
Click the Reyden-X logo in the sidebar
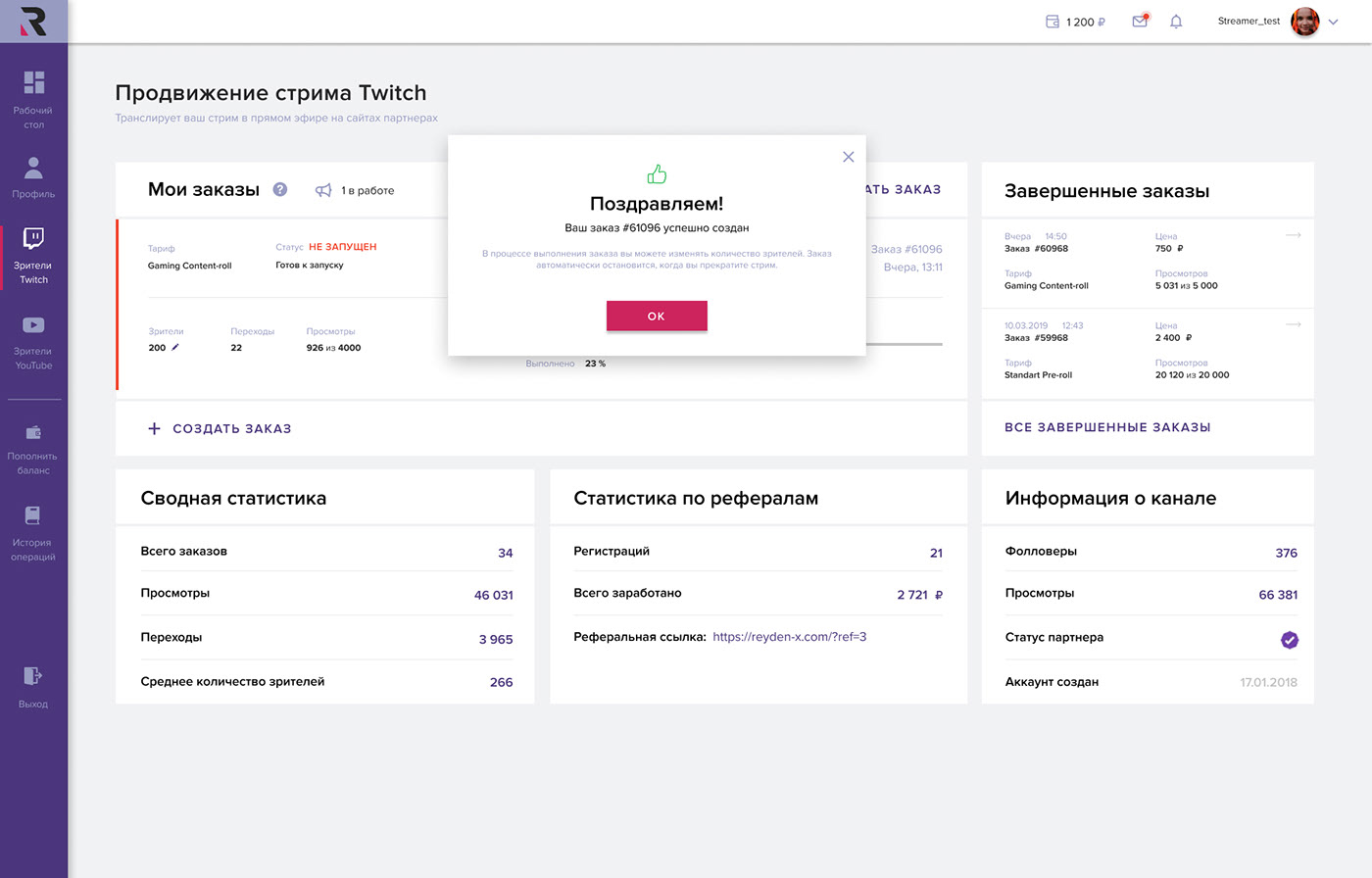coord(33,21)
